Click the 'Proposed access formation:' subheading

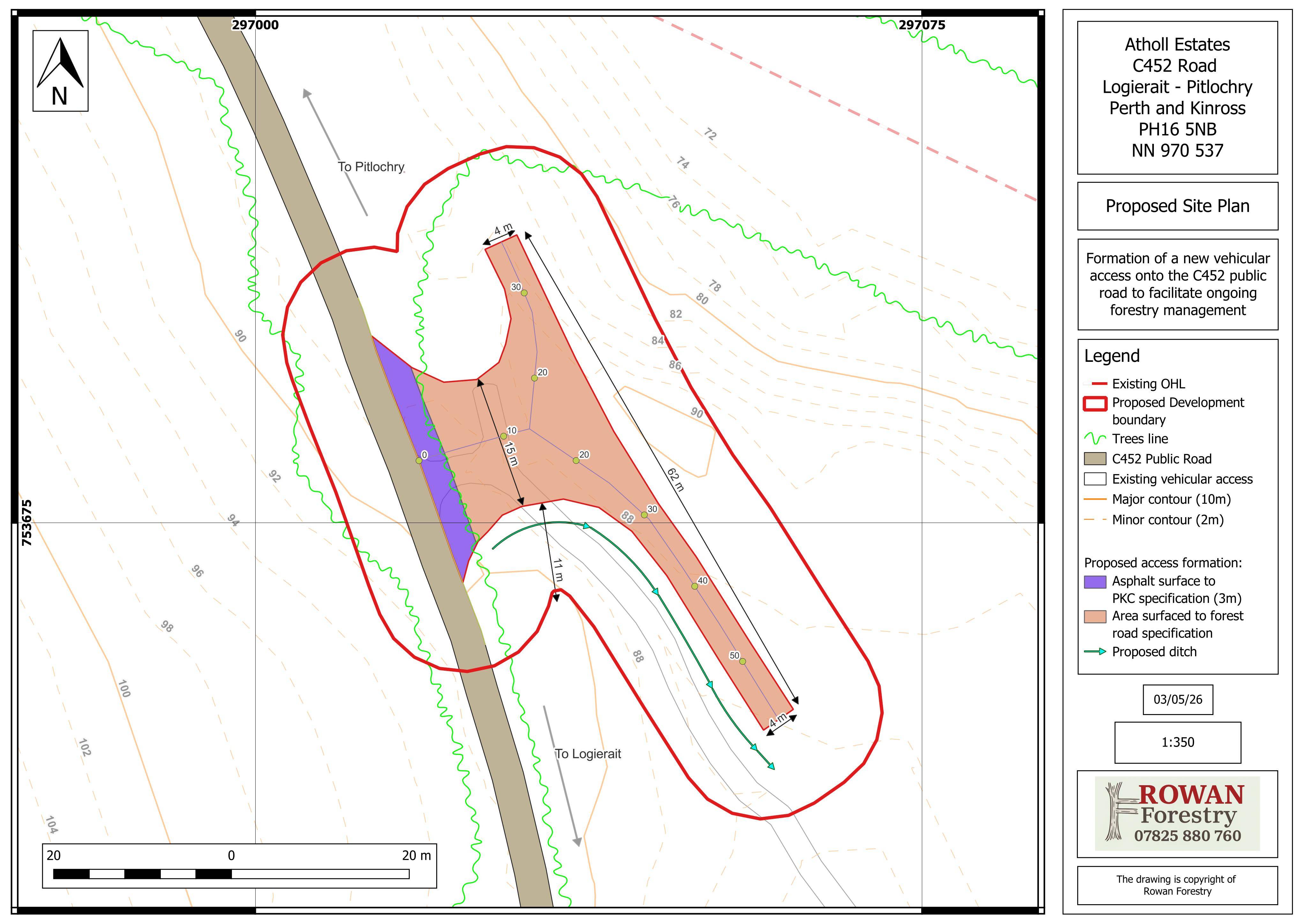[1163, 563]
